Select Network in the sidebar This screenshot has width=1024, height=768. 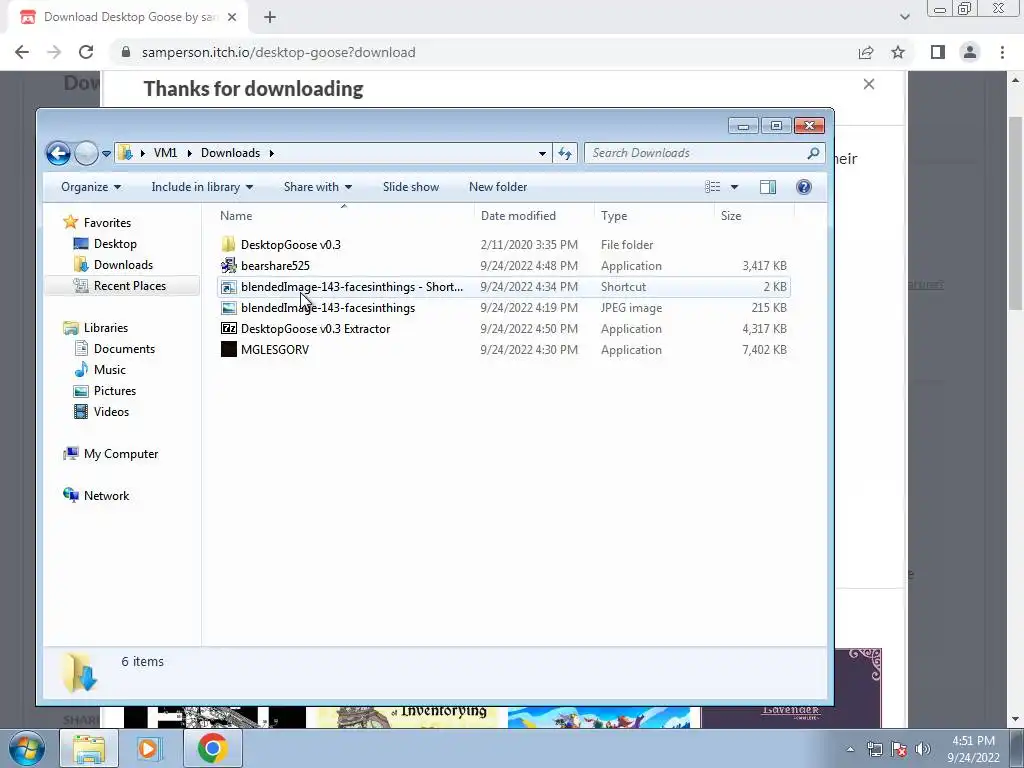click(106, 496)
